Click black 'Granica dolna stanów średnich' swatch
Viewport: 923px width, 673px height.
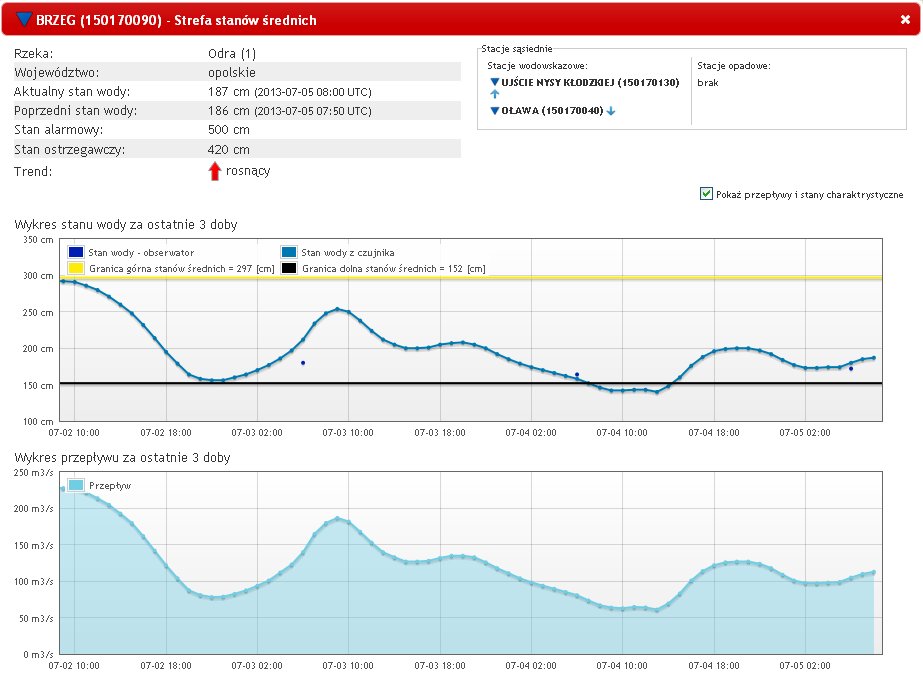[289, 268]
